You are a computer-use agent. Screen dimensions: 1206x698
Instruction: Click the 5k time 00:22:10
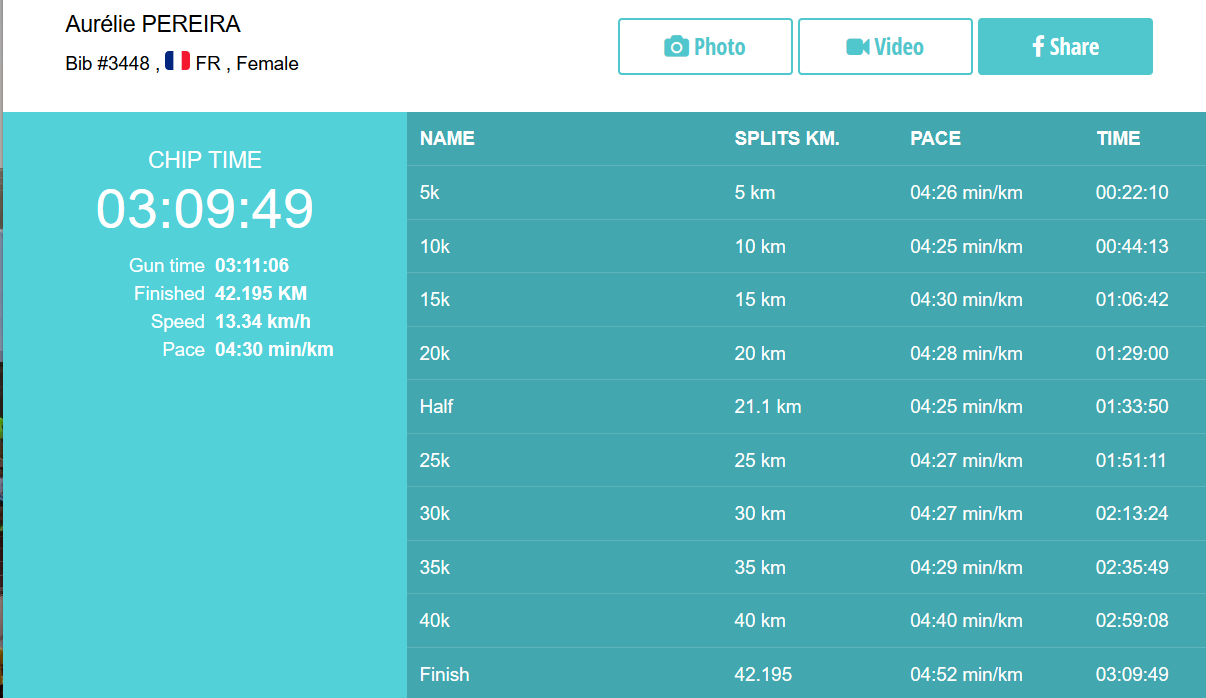(1132, 193)
